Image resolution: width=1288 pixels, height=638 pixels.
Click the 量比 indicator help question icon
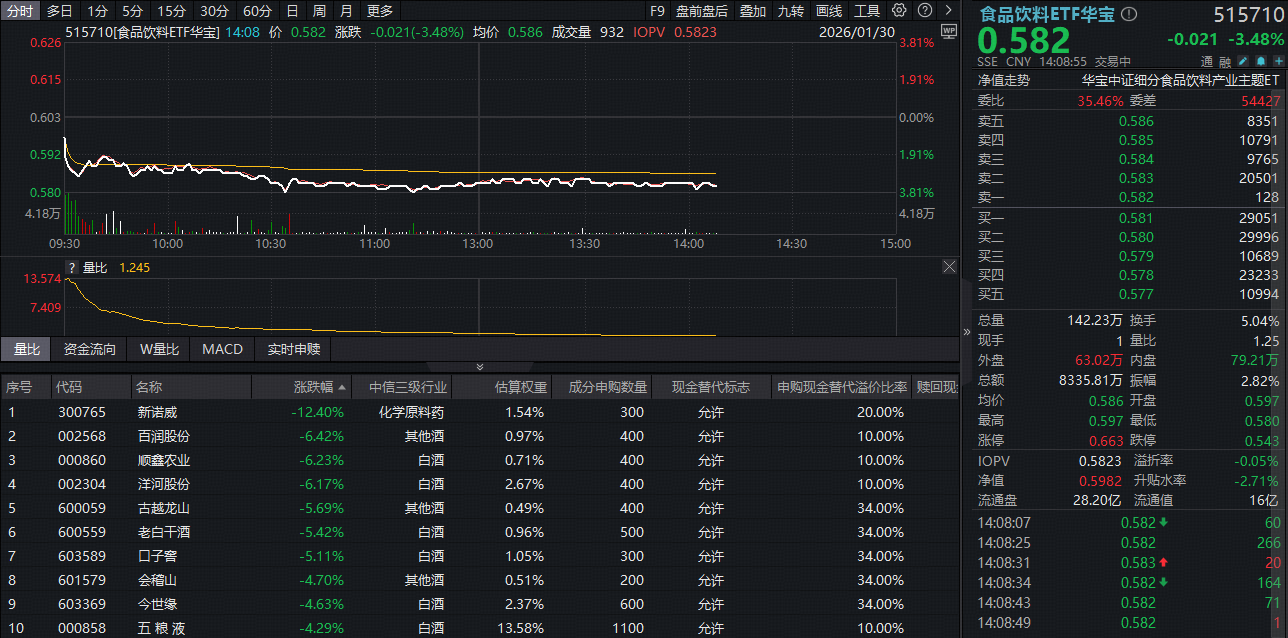[x=71, y=268]
